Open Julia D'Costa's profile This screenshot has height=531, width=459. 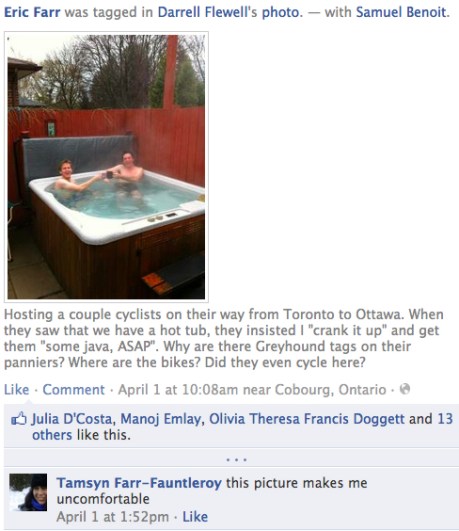pyautogui.click(x=72, y=419)
